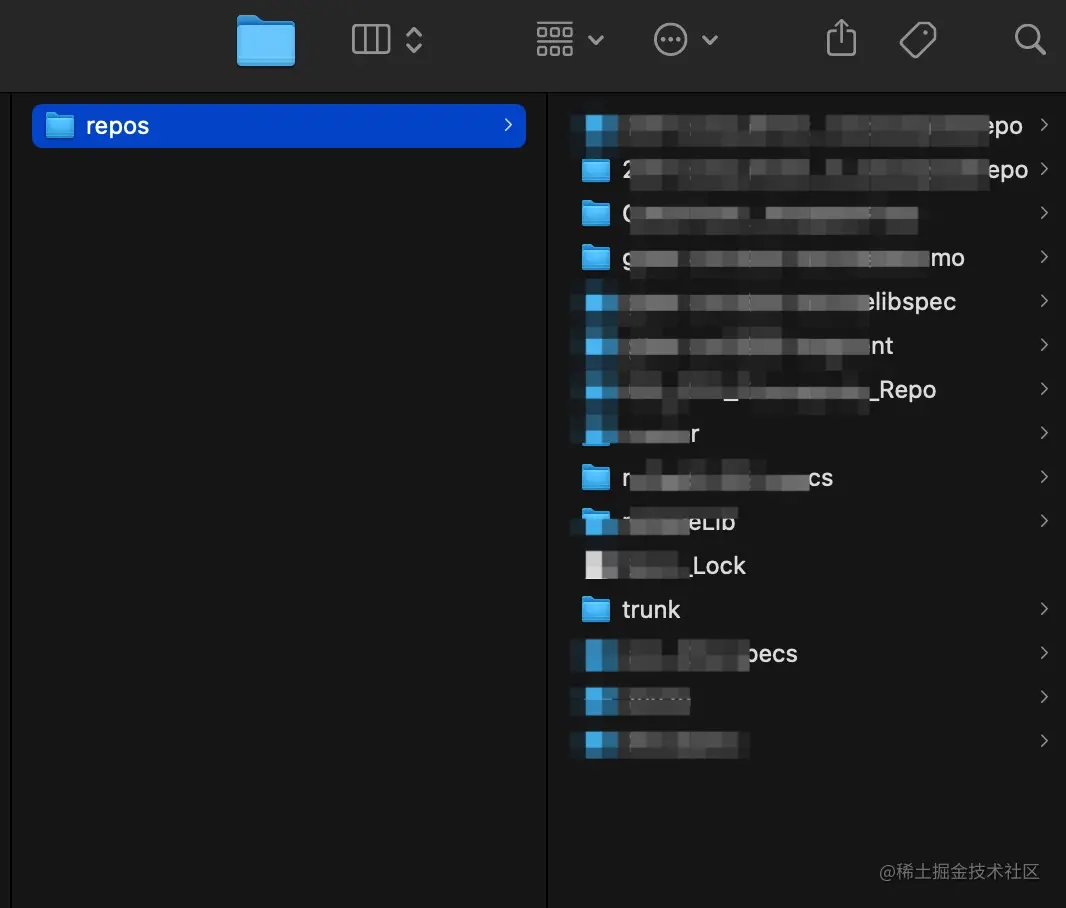Screen dimensions: 1066x908
Task: Click the column view icon in toolbar
Action: tap(371, 39)
